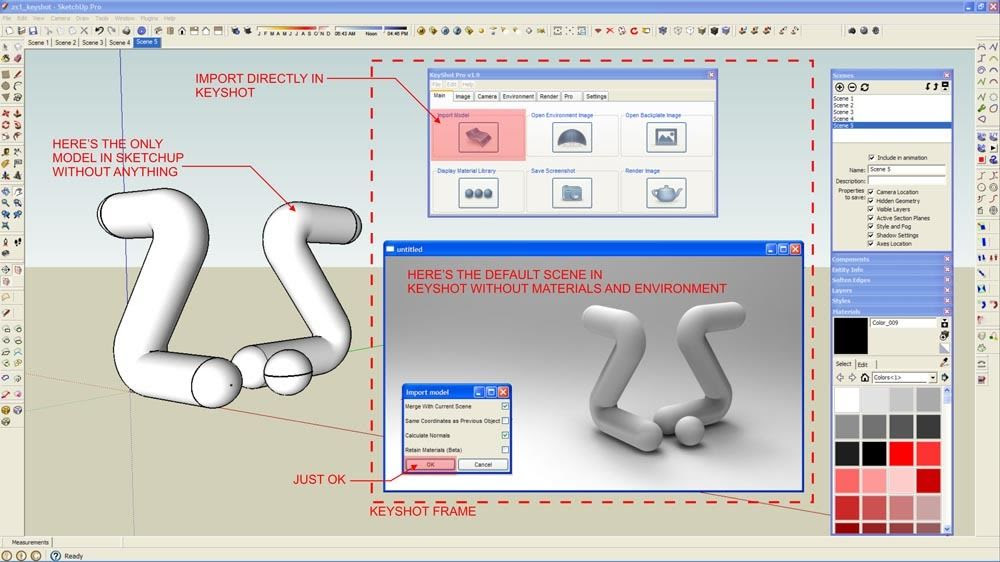
Task: Toggle Camera Location checkbox
Action: (x=871, y=192)
